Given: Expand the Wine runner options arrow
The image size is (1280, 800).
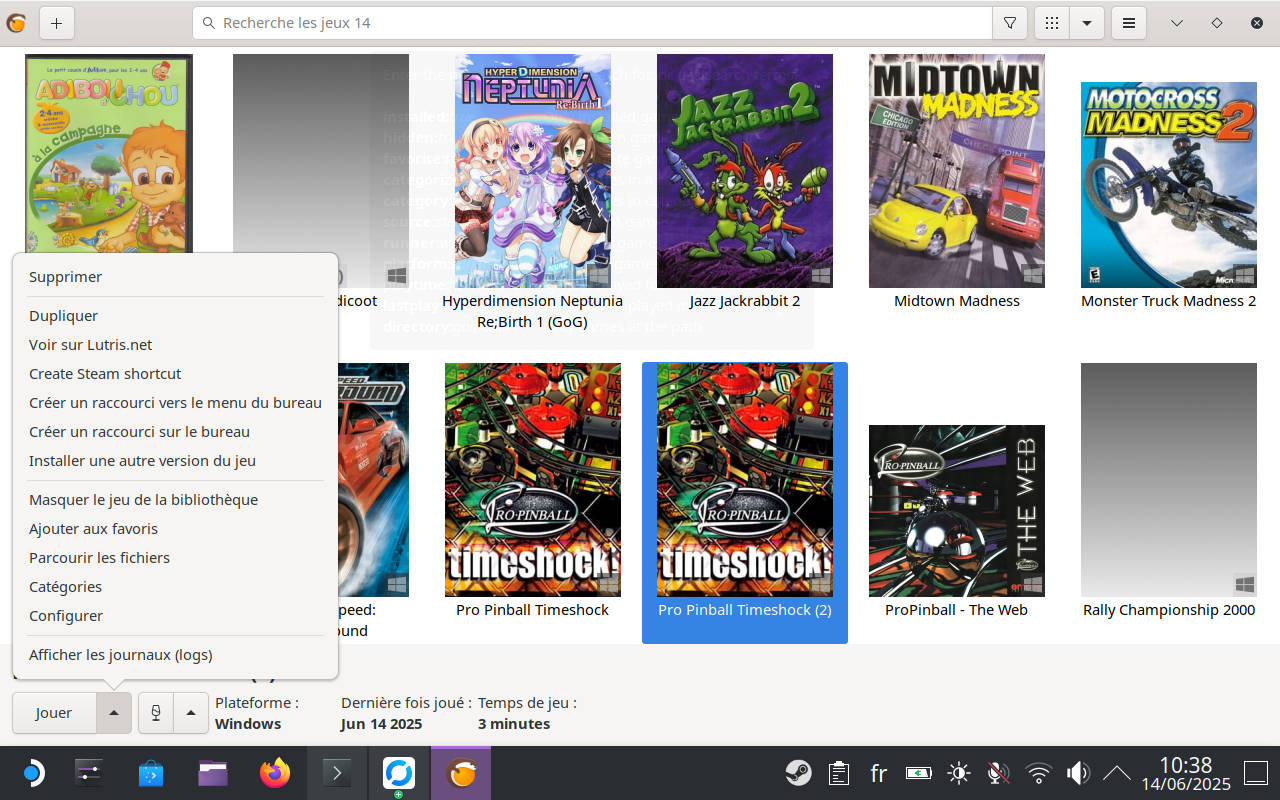Looking at the screenshot, I should point(191,713).
